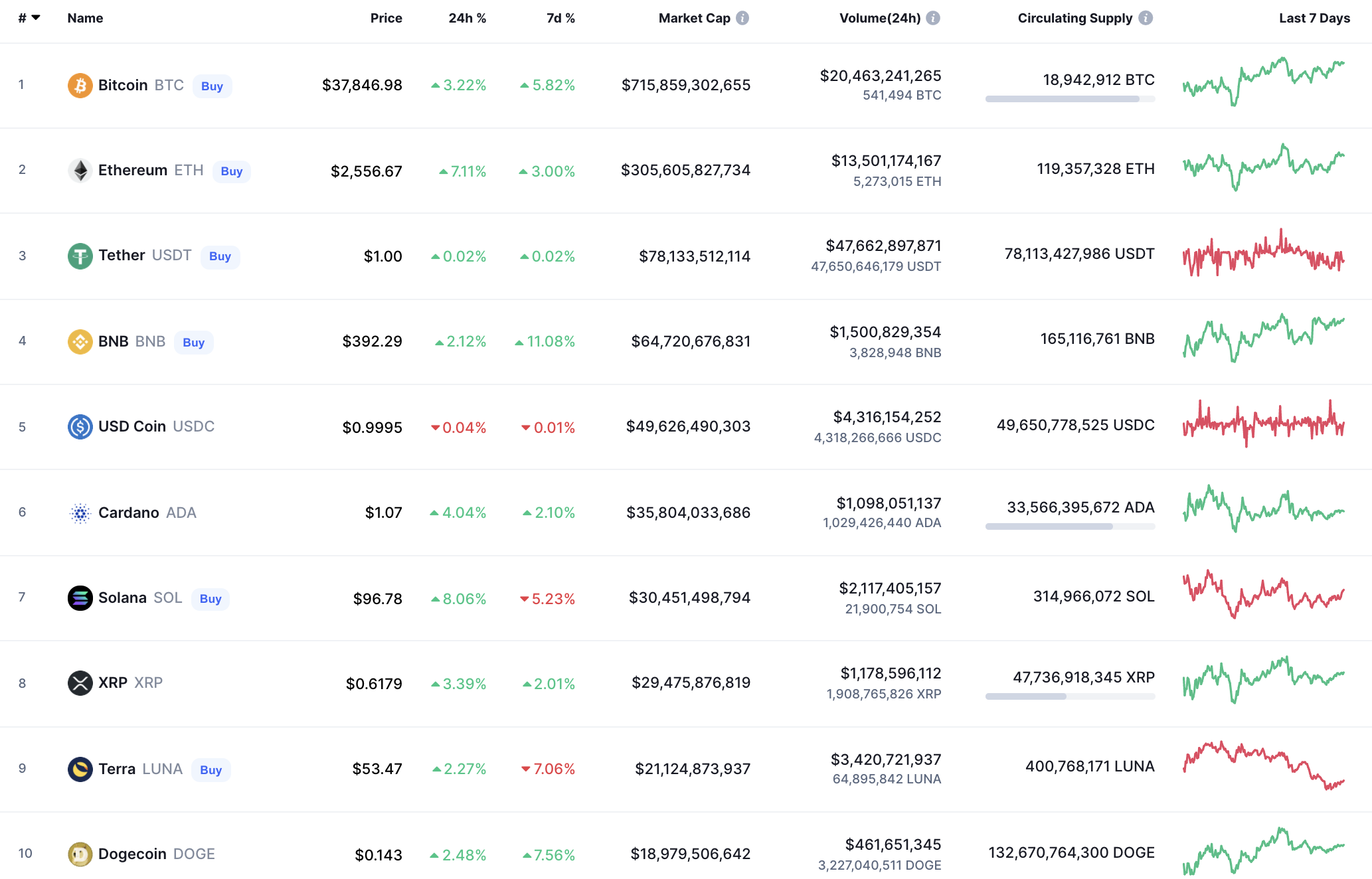
Task: Click Bitcoin circulating supply progress bar
Action: click(1070, 99)
